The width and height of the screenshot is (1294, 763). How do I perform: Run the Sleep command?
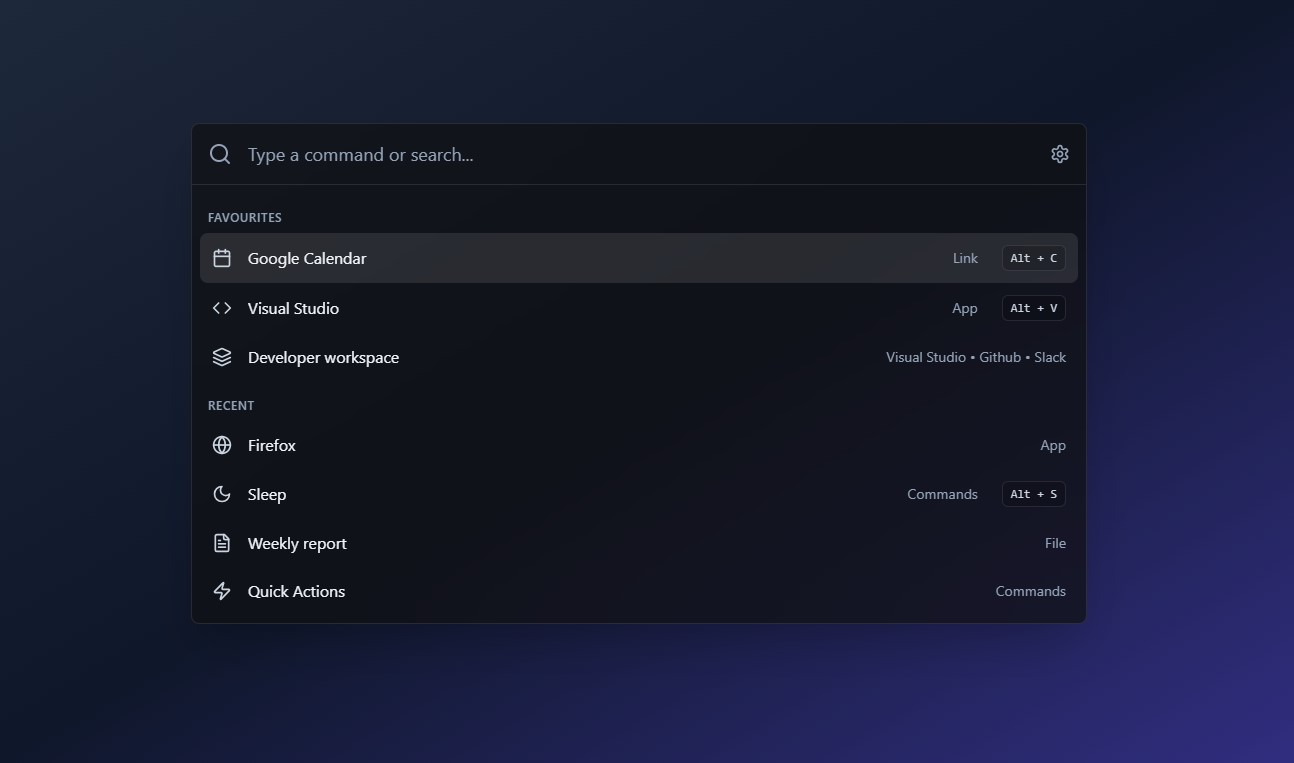639,494
